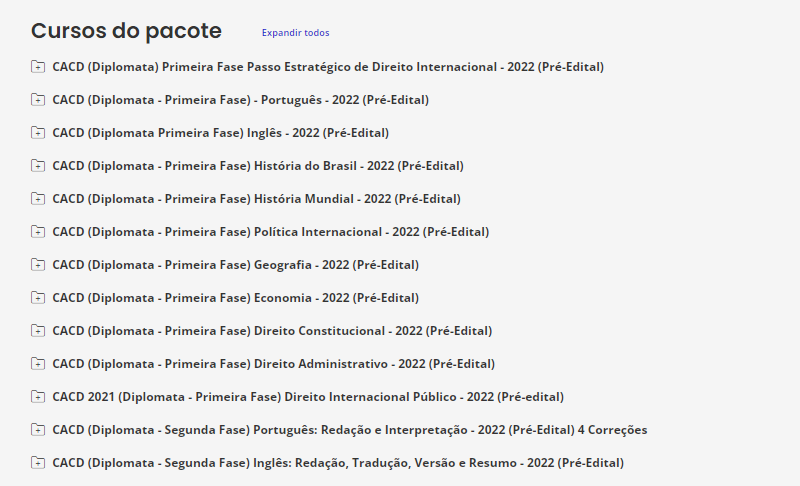This screenshot has height=486, width=800.
Task: Open the Política Internacional course title
Action: click(x=270, y=232)
